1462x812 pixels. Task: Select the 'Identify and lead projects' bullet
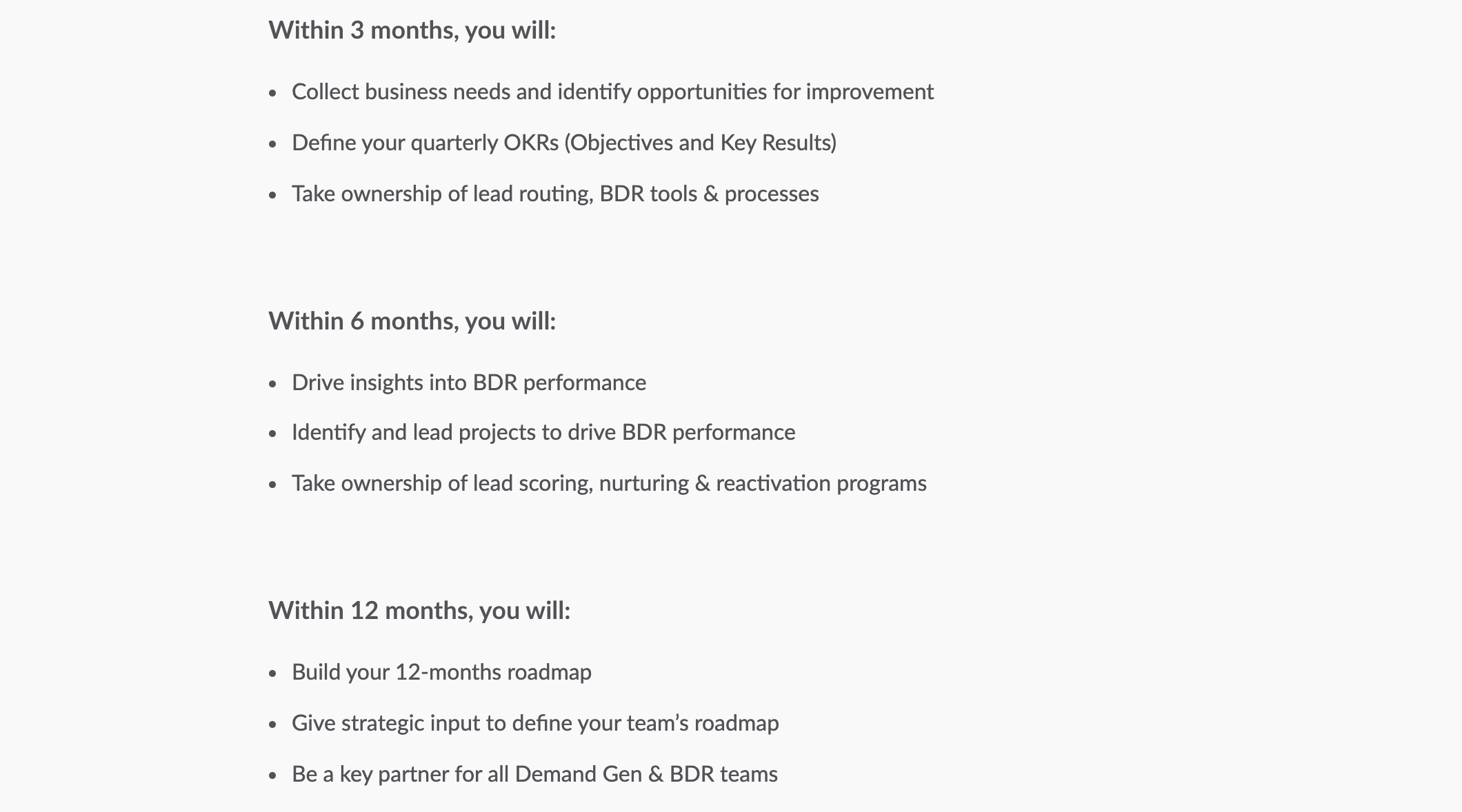pyautogui.click(x=543, y=433)
